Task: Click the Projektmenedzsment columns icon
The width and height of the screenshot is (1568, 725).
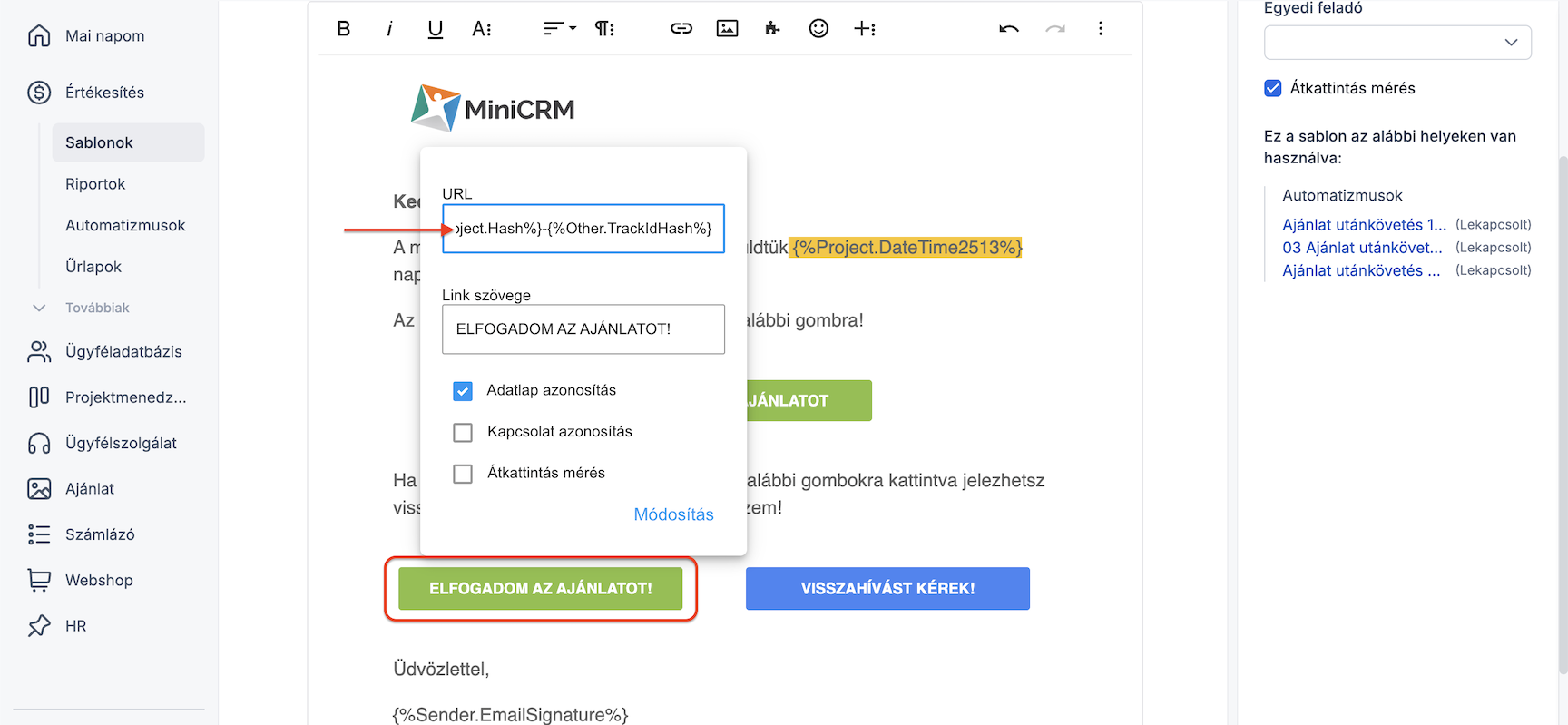Action: [39, 397]
